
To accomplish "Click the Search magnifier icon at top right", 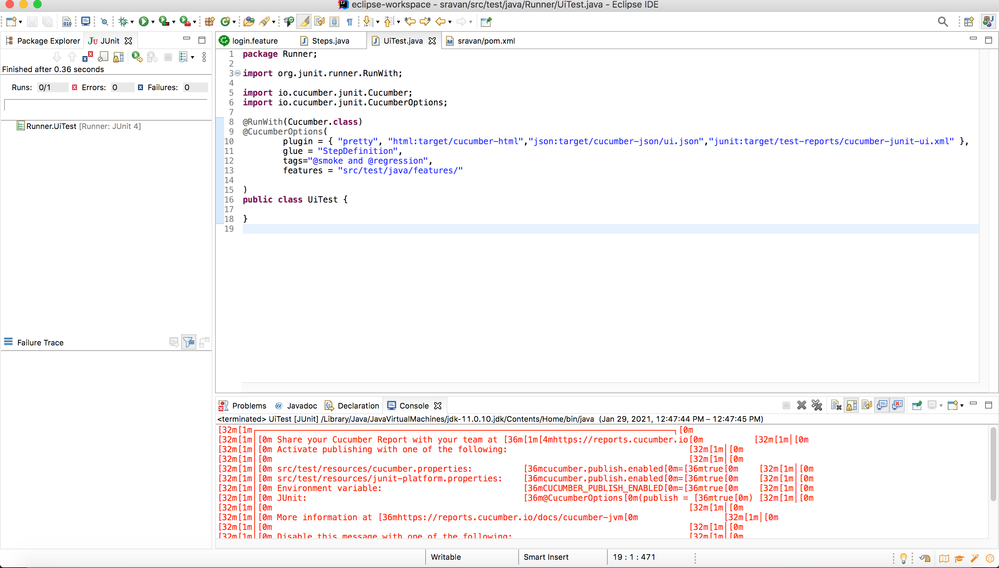I will click(x=942, y=21).
